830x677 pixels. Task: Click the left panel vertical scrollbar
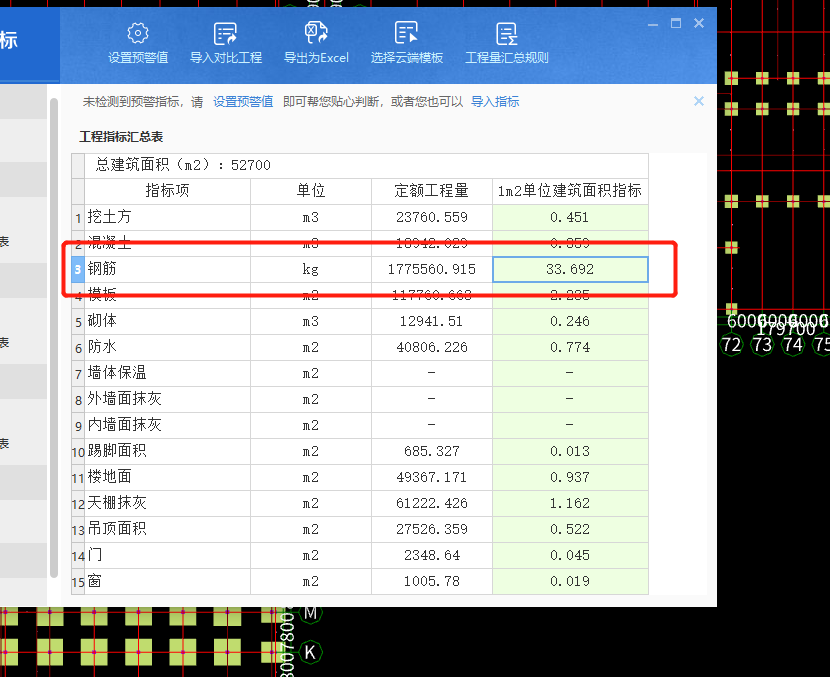[x=53, y=338]
